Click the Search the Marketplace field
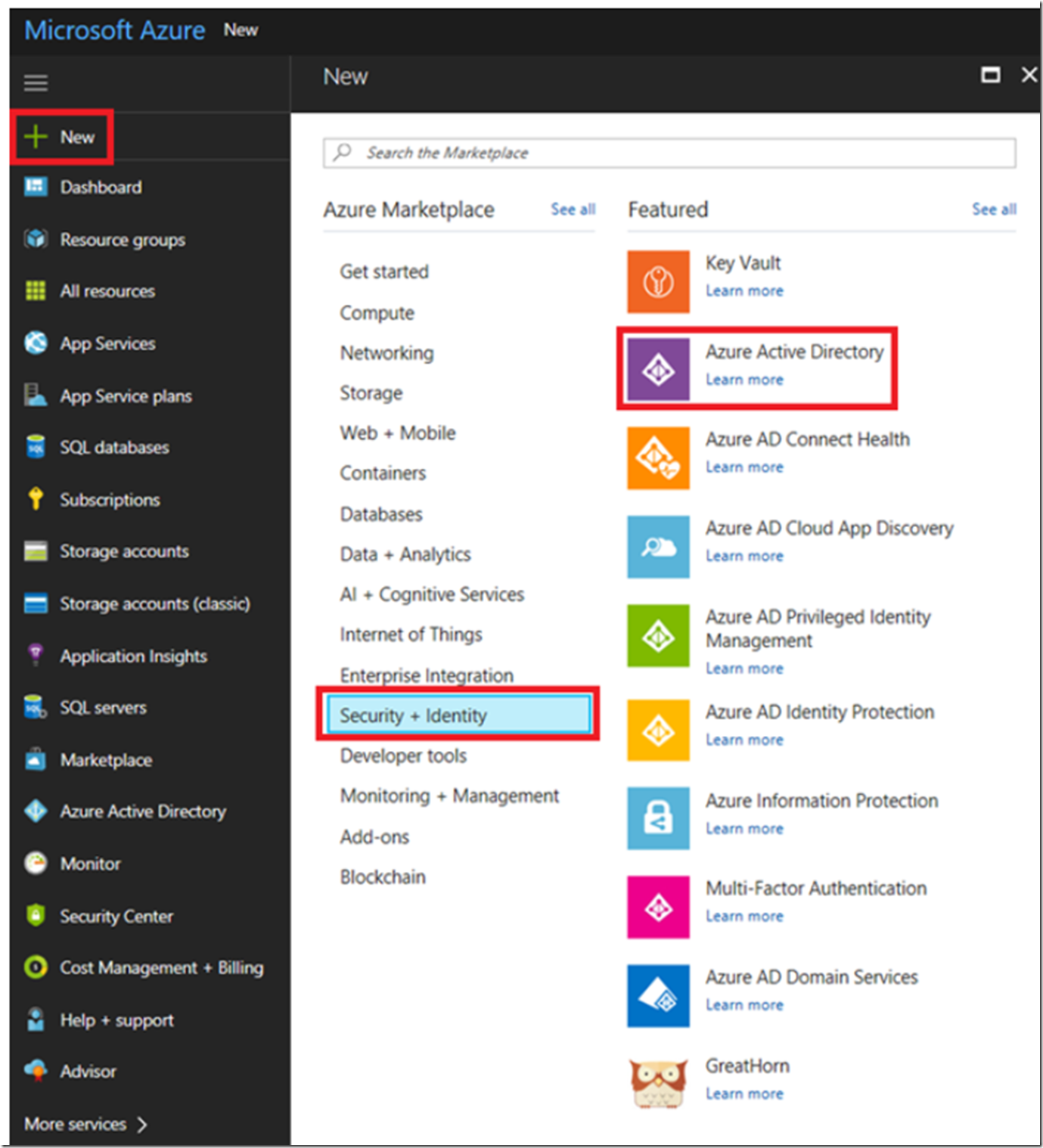Viewport: 1043px width, 1148px height. click(669, 153)
